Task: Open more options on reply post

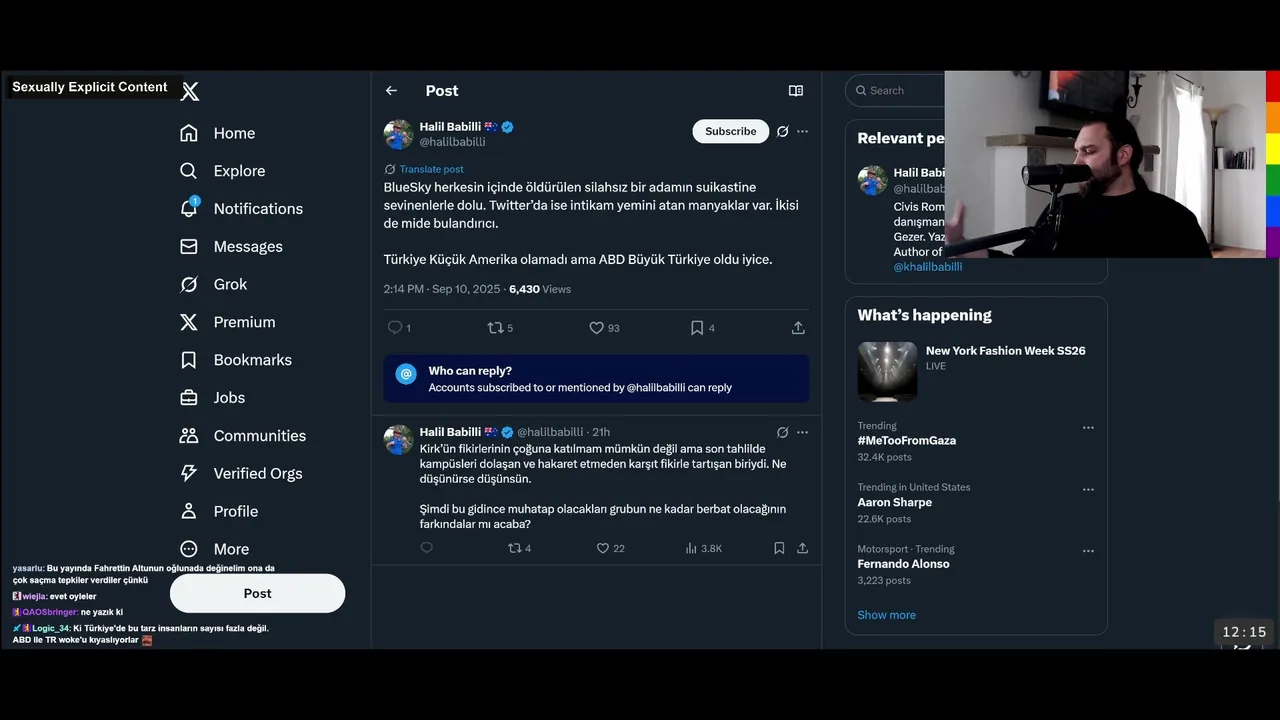Action: point(802,432)
